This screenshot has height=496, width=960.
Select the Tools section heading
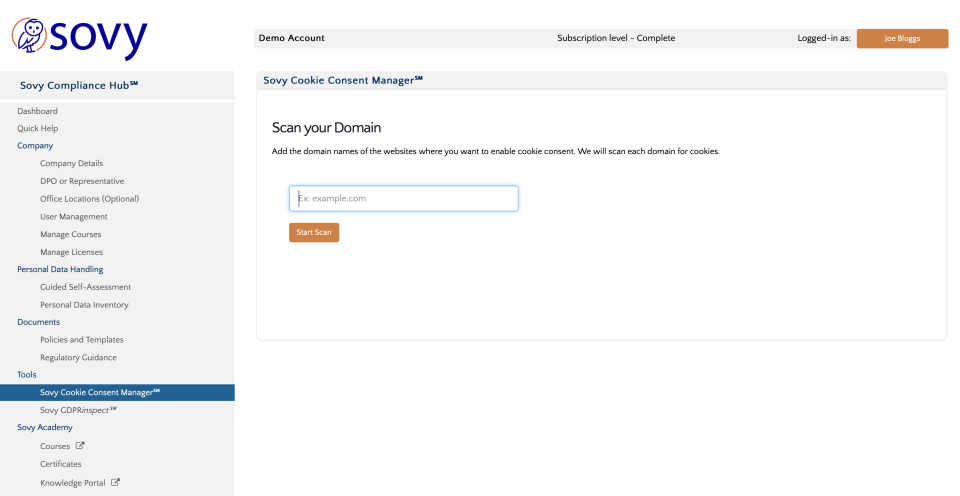[x=27, y=375]
